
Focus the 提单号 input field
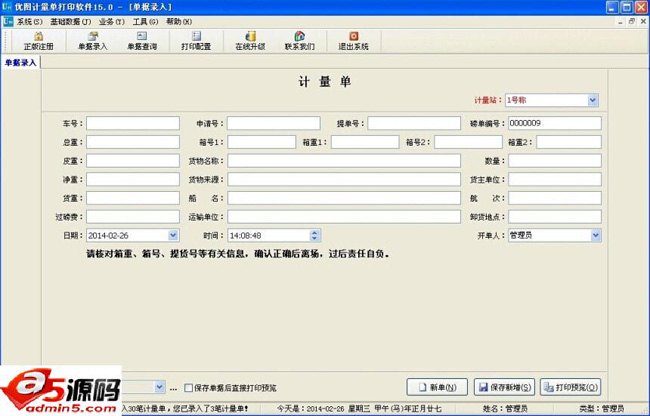point(414,123)
